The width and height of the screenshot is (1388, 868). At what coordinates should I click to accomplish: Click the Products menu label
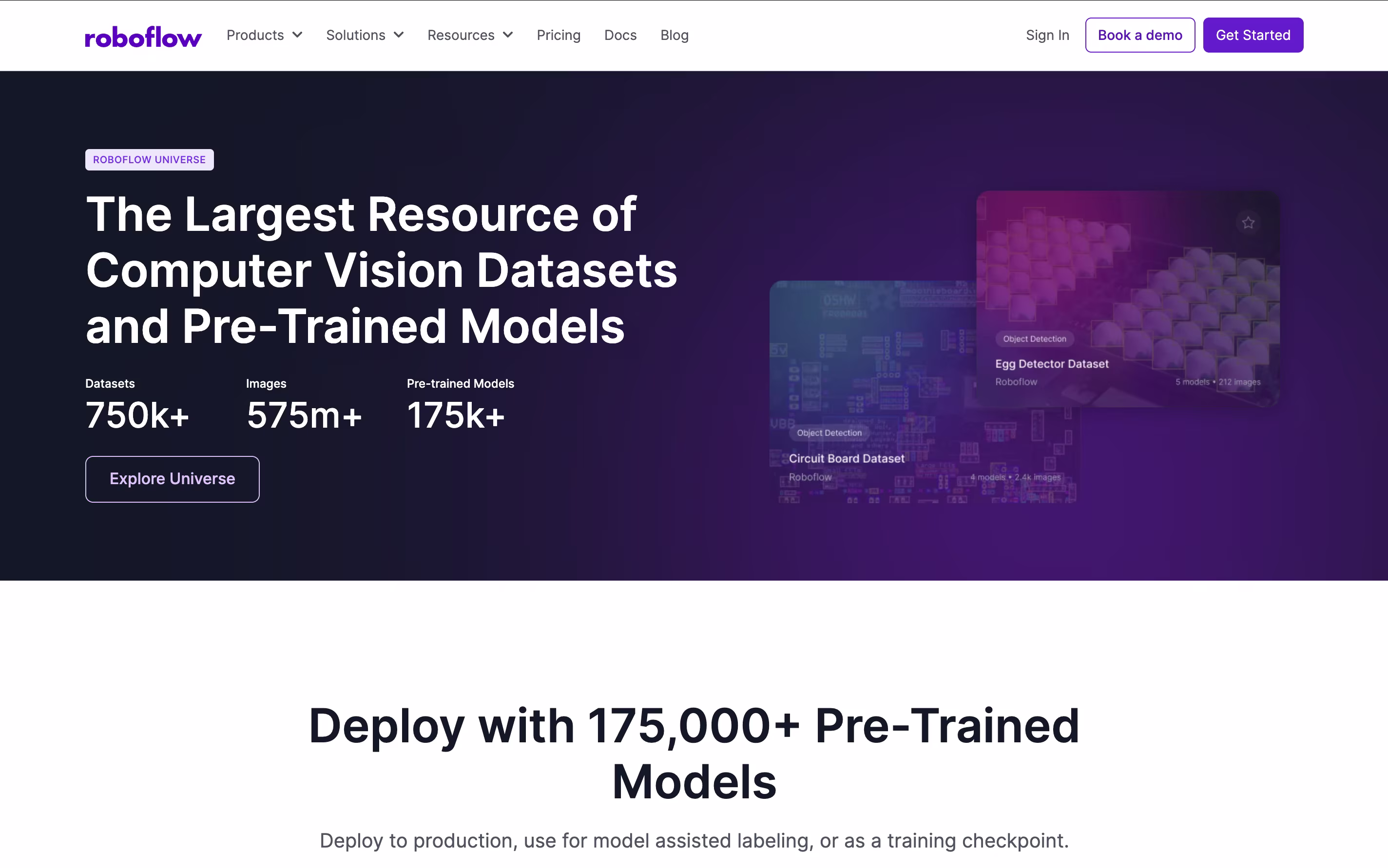pos(255,35)
